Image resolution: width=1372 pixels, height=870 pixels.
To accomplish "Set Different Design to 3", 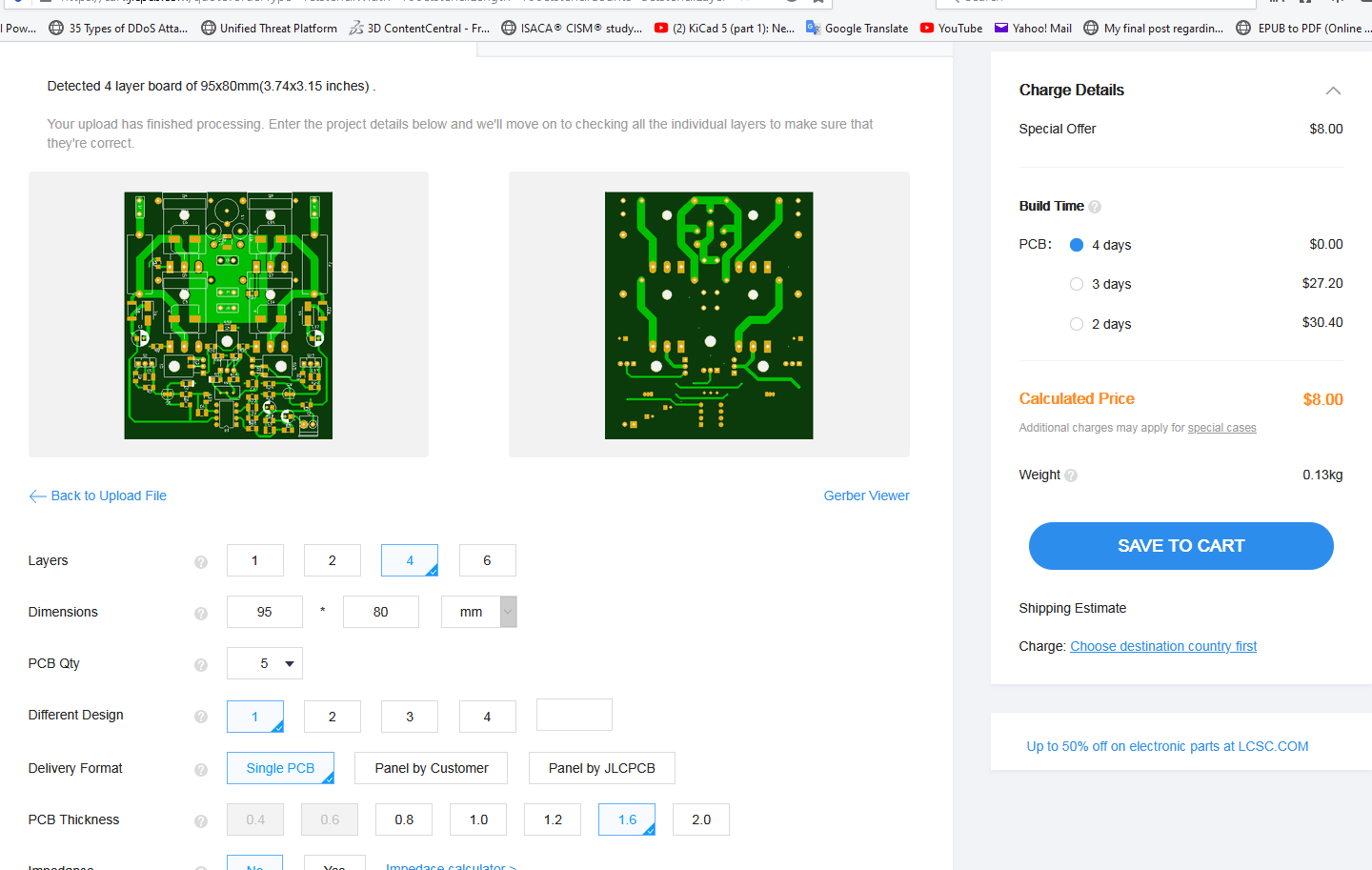I will (x=410, y=717).
